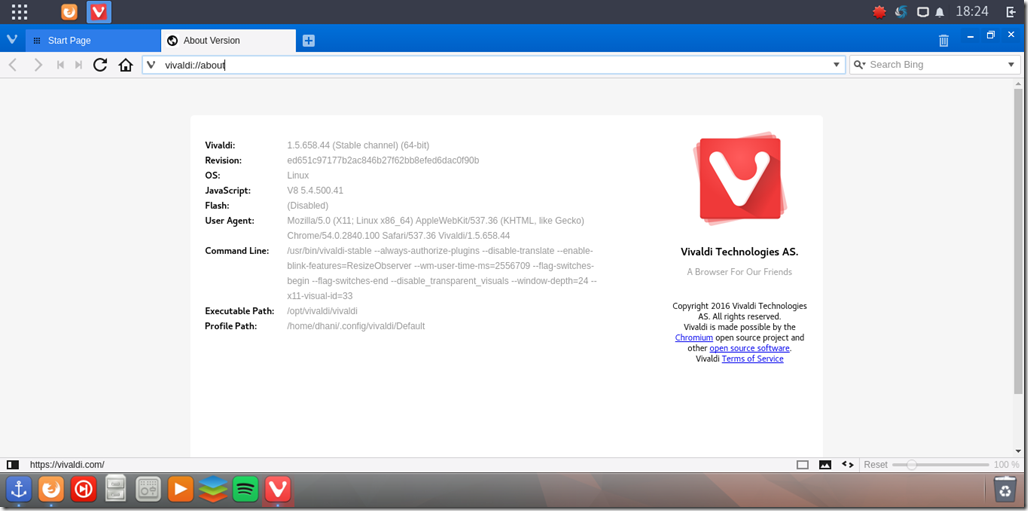Click the Vivaldi Technologies AS. heading
The height and width of the screenshot is (511, 1028).
click(x=740, y=252)
